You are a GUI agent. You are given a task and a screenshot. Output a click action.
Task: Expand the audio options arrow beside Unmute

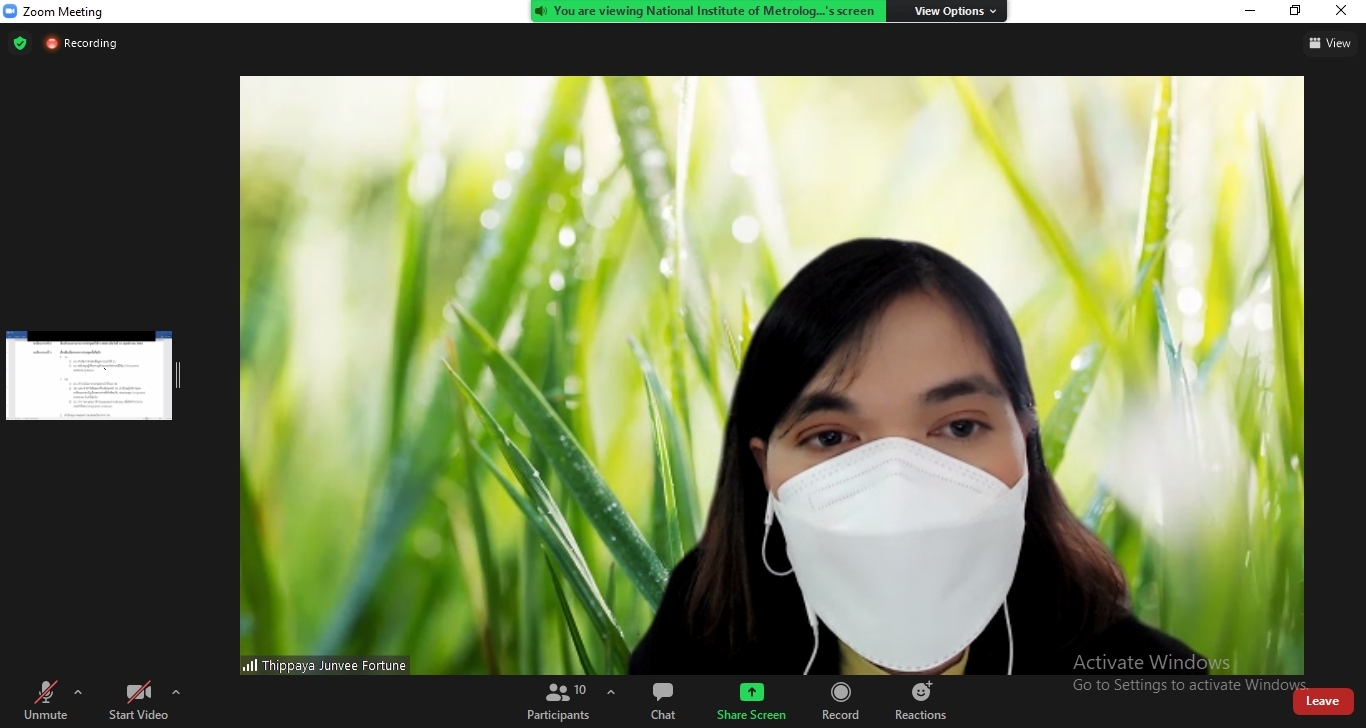tap(78, 692)
